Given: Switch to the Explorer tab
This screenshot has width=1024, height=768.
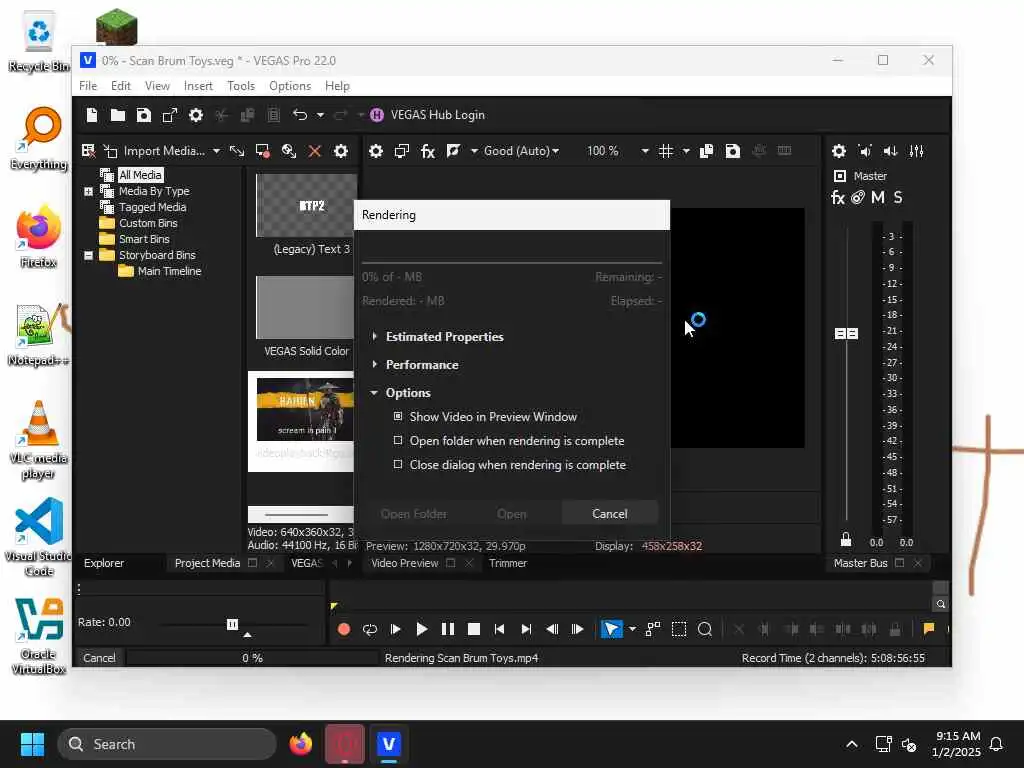Looking at the screenshot, I should coord(104,563).
